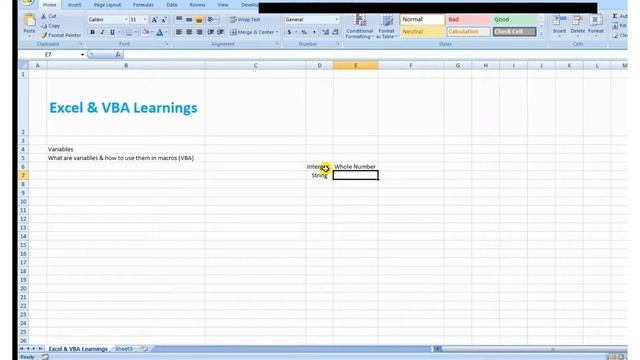Open the Name Box dropdown arrow
This screenshot has height=360, width=640.
tap(82, 54)
